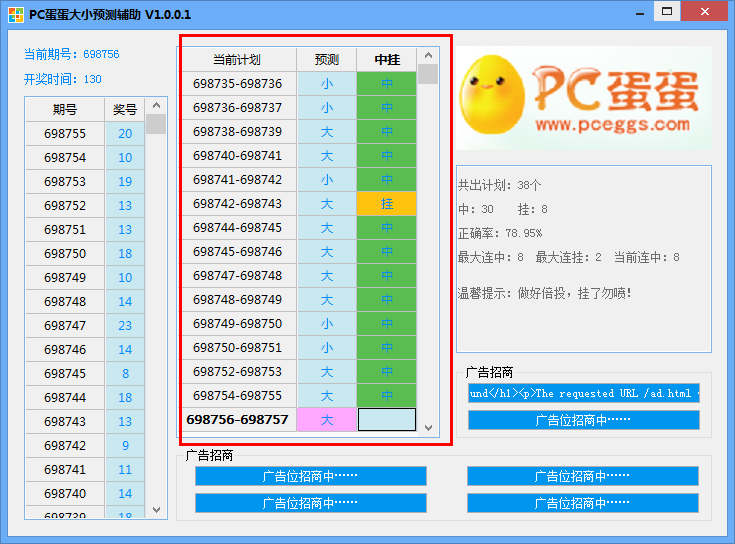Click period 698750 in the history list
The image size is (735, 544).
click(65, 253)
